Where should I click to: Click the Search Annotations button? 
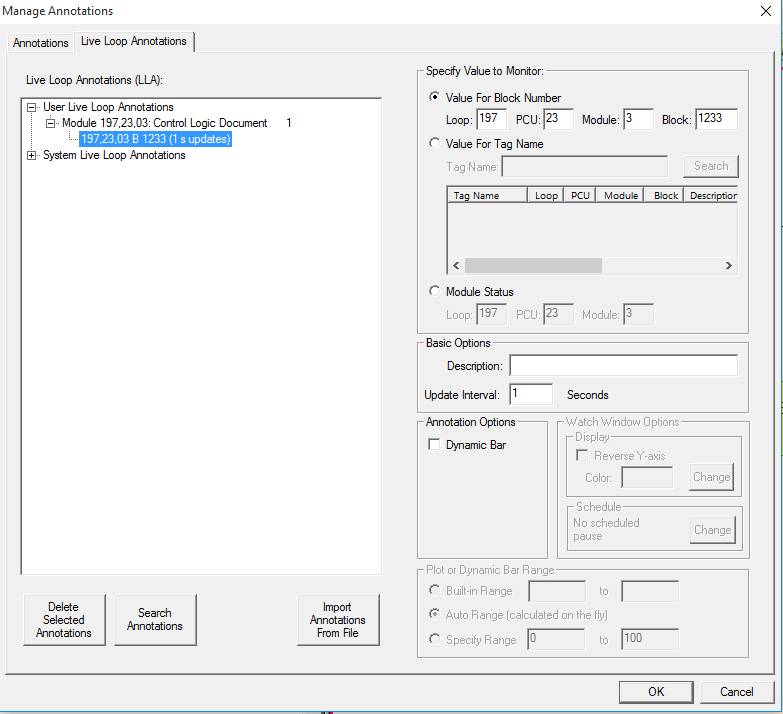pyautogui.click(x=155, y=620)
